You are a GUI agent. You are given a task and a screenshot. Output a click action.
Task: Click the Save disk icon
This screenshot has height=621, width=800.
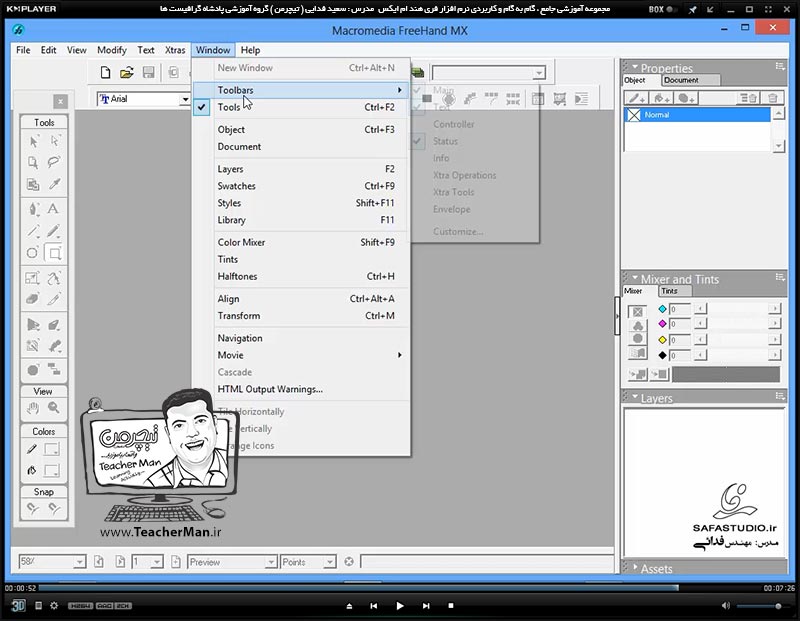click(148, 72)
